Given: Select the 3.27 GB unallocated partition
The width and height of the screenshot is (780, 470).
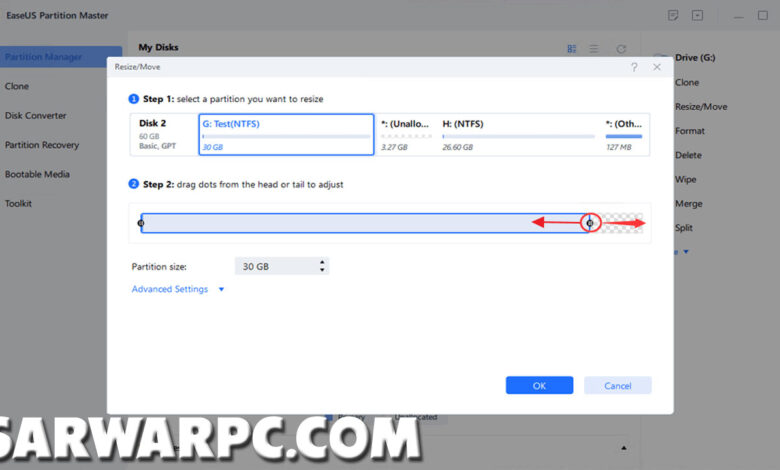Looking at the screenshot, I should pos(406,135).
